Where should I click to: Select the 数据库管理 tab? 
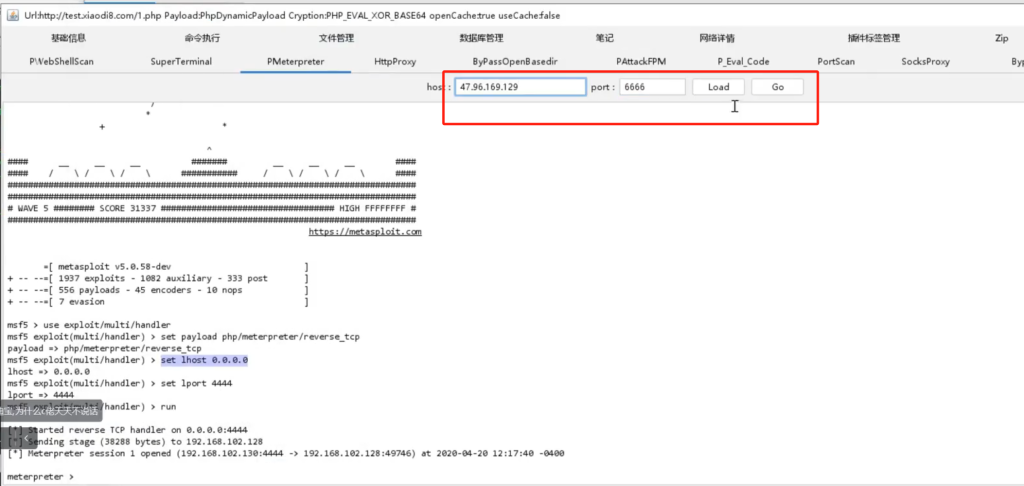pyautogui.click(x=481, y=39)
